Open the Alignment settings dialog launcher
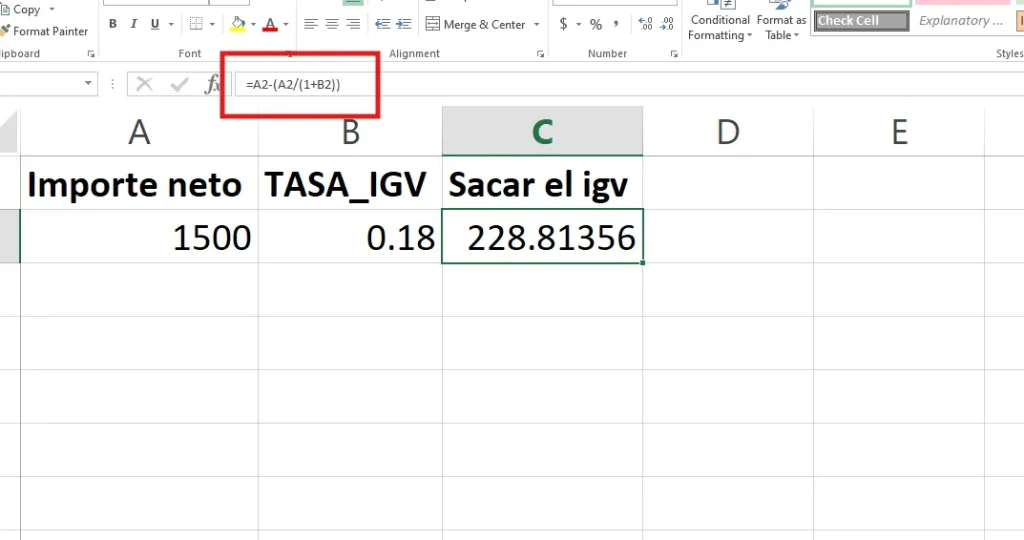Viewport: 1024px width, 540px height. tap(540, 54)
